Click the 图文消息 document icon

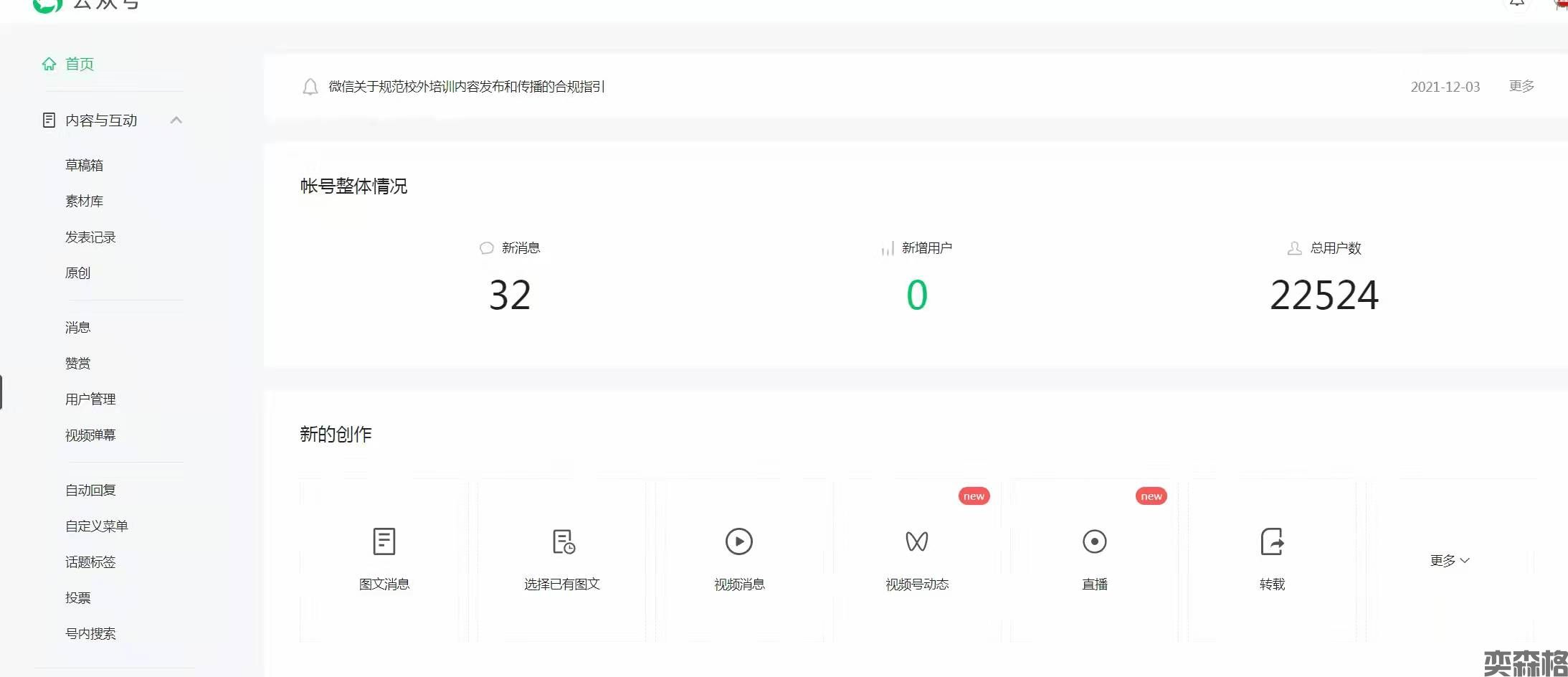(x=384, y=541)
